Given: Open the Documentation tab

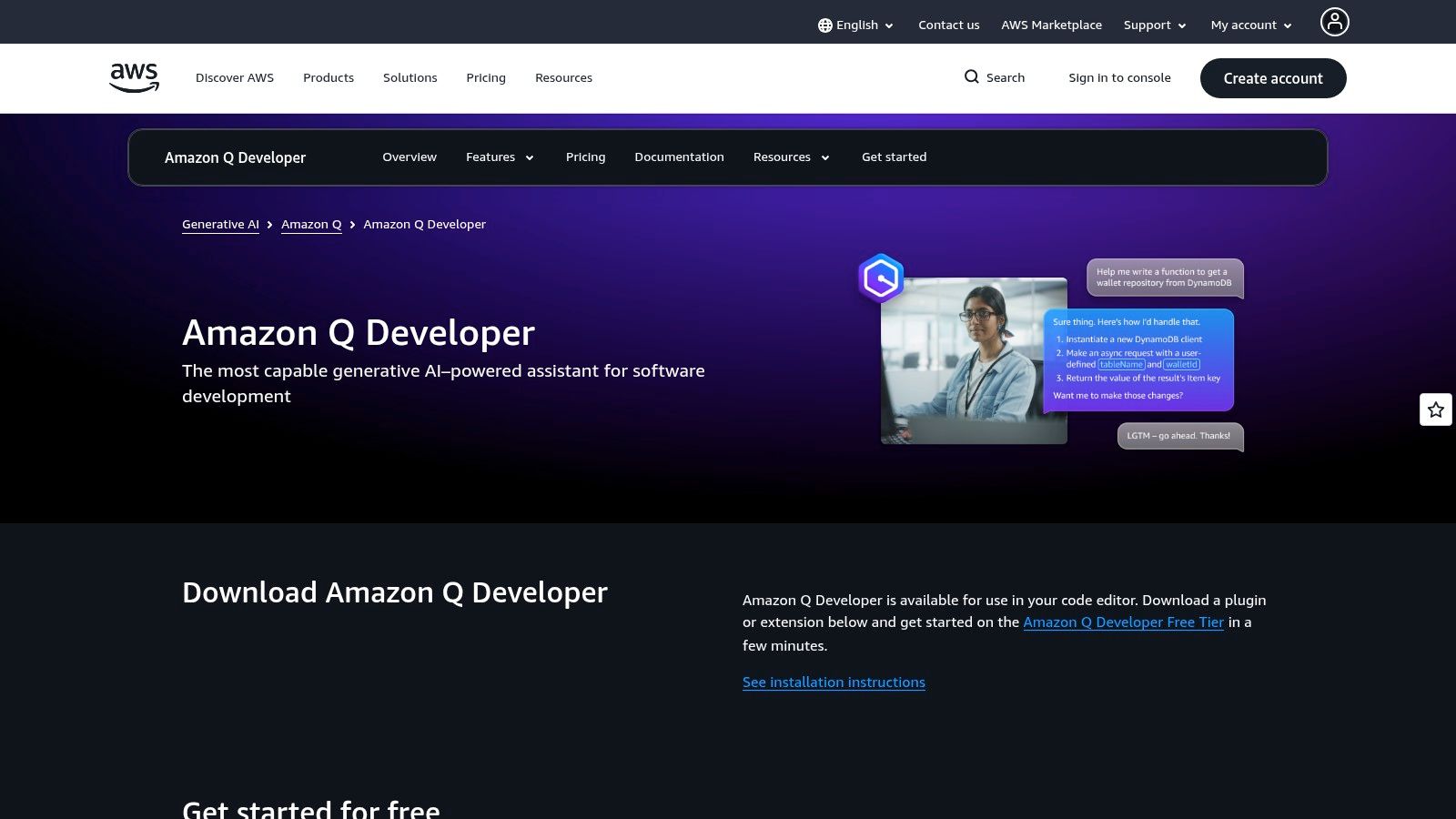Looking at the screenshot, I should point(679,157).
